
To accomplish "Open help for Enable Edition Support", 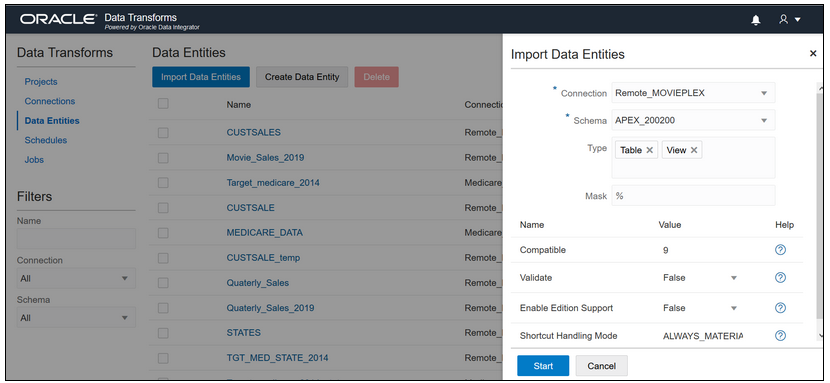I will (x=780, y=308).
